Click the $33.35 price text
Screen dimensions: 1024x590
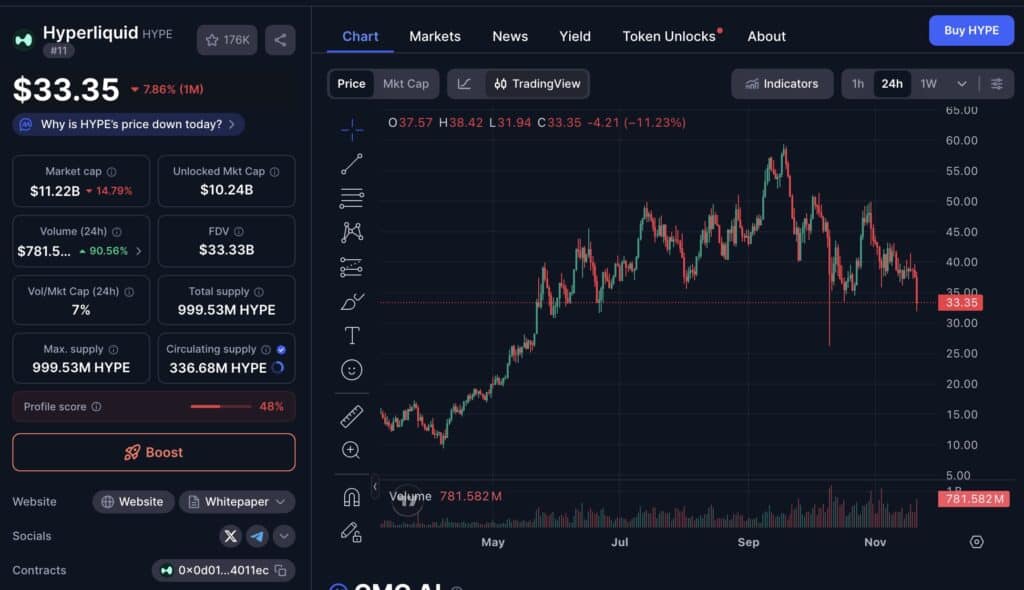(x=67, y=90)
